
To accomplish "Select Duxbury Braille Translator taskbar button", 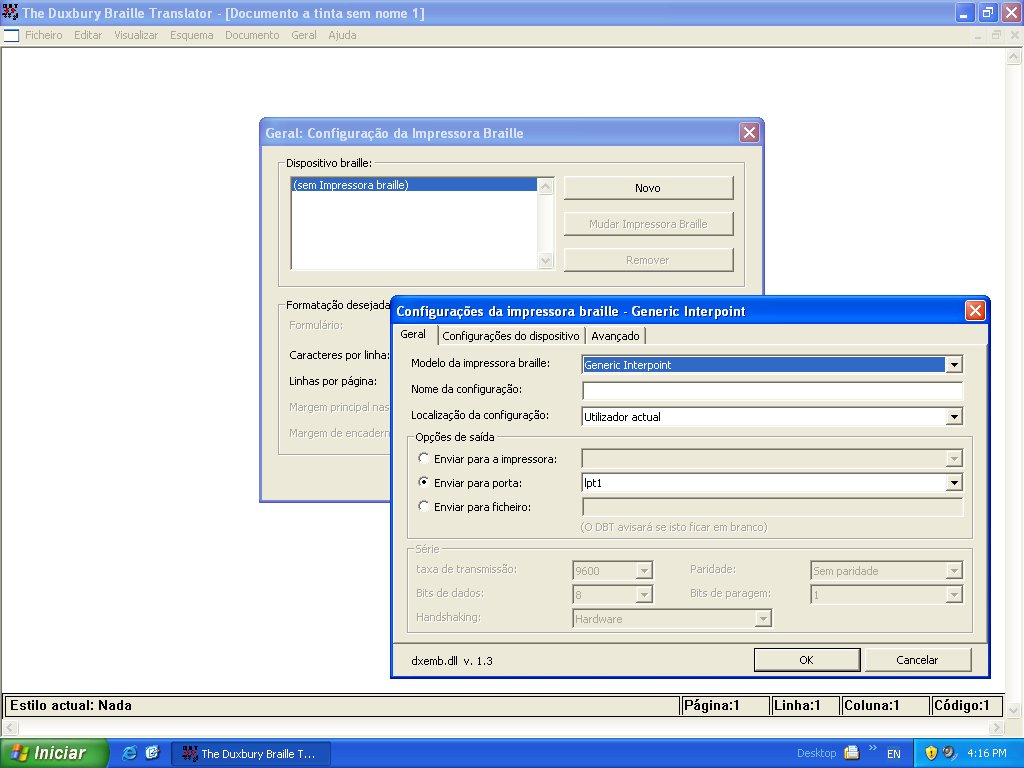I will tap(251, 754).
